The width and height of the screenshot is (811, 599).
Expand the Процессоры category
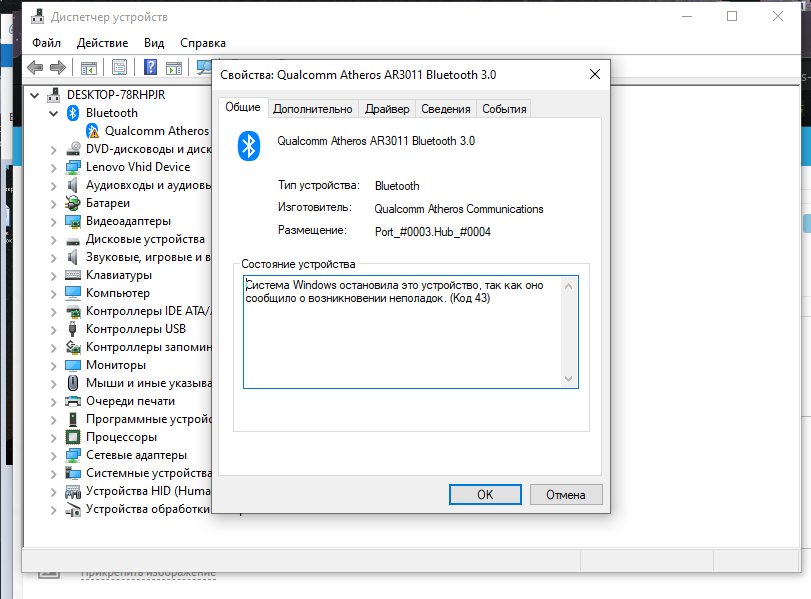click(x=53, y=438)
